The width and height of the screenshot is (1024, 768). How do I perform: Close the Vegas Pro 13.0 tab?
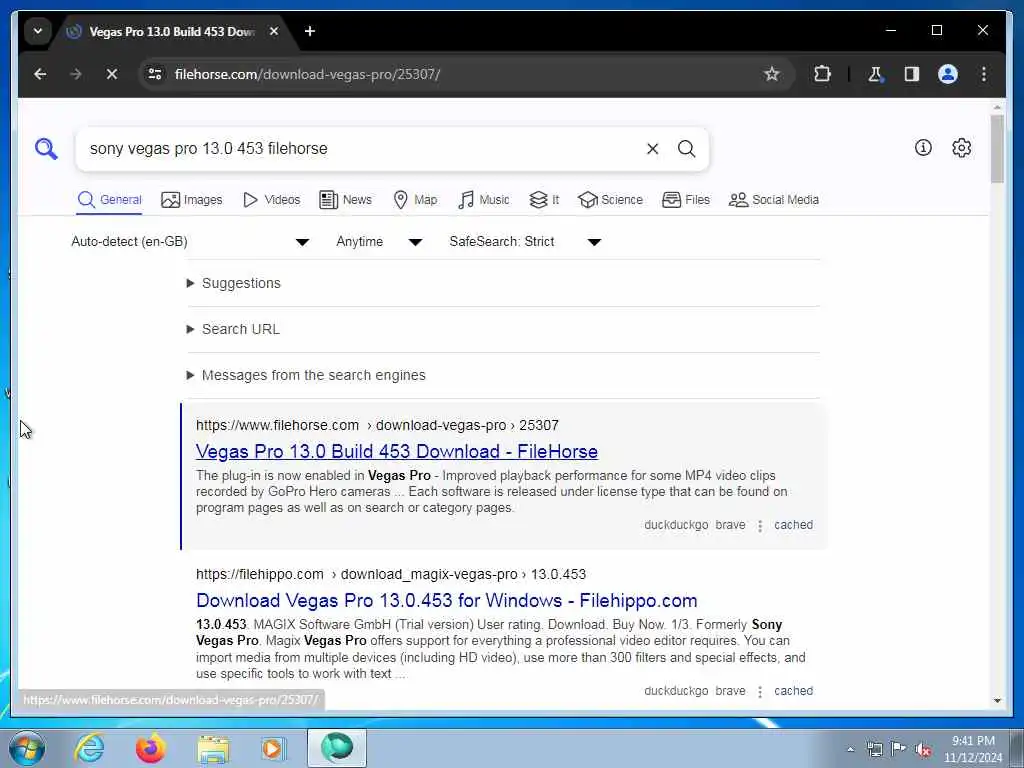274,31
